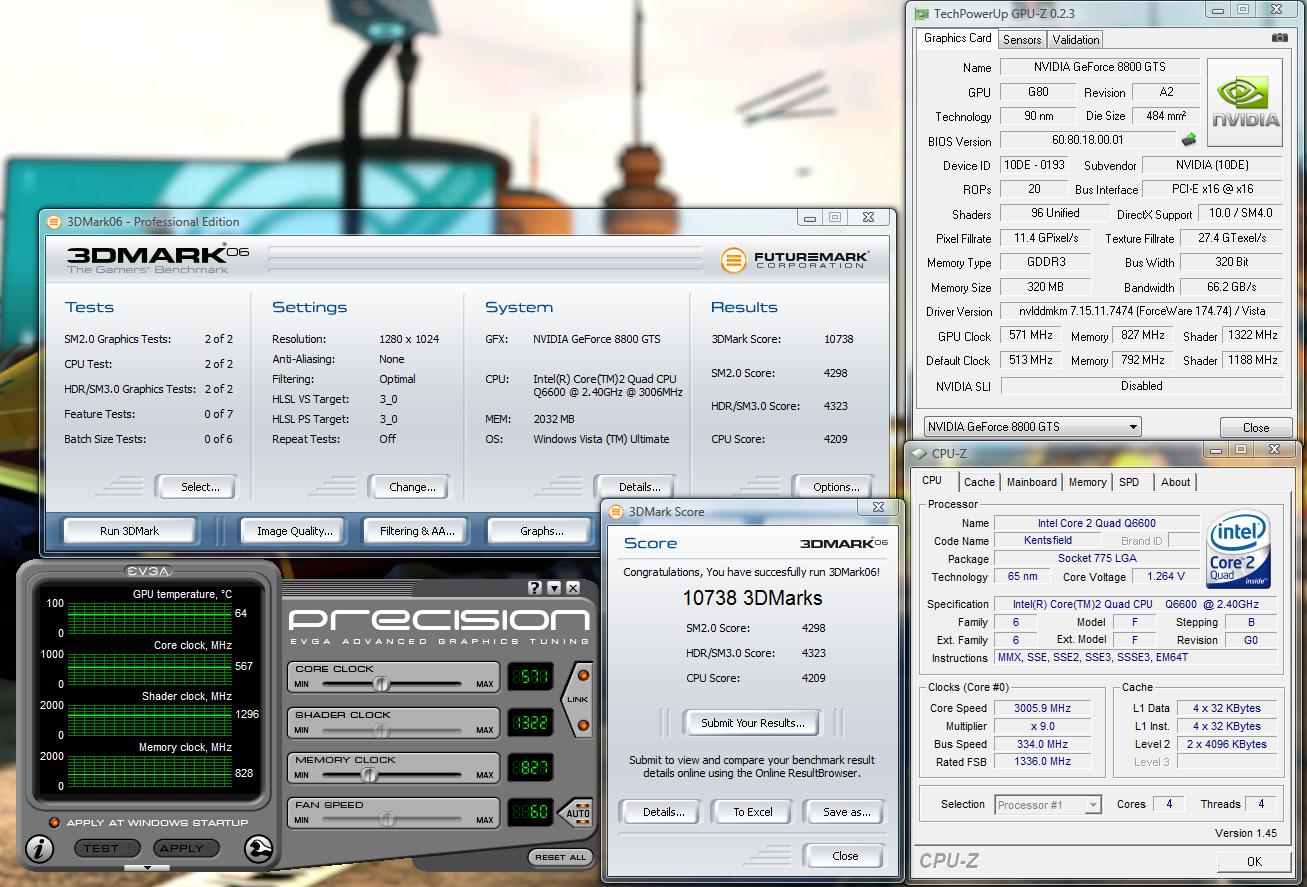This screenshot has width=1307, height=887.
Task: Click the 10738 3DMarks score text
Action: tap(753, 598)
